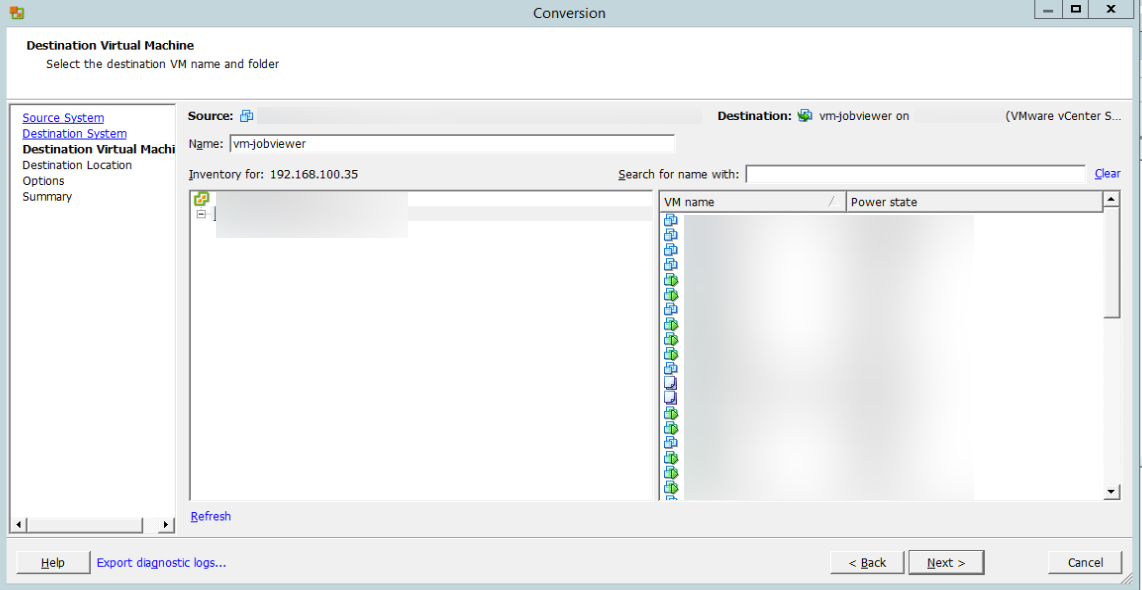This screenshot has width=1142, height=590.
Task: Collapse the inventory tree node under the root
Action: pyautogui.click(x=201, y=214)
